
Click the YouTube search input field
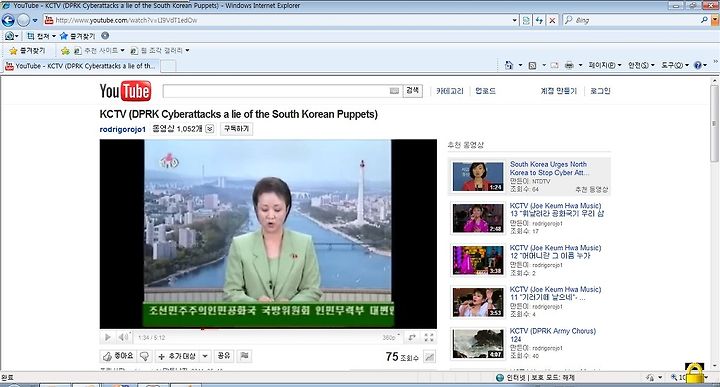click(276, 91)
